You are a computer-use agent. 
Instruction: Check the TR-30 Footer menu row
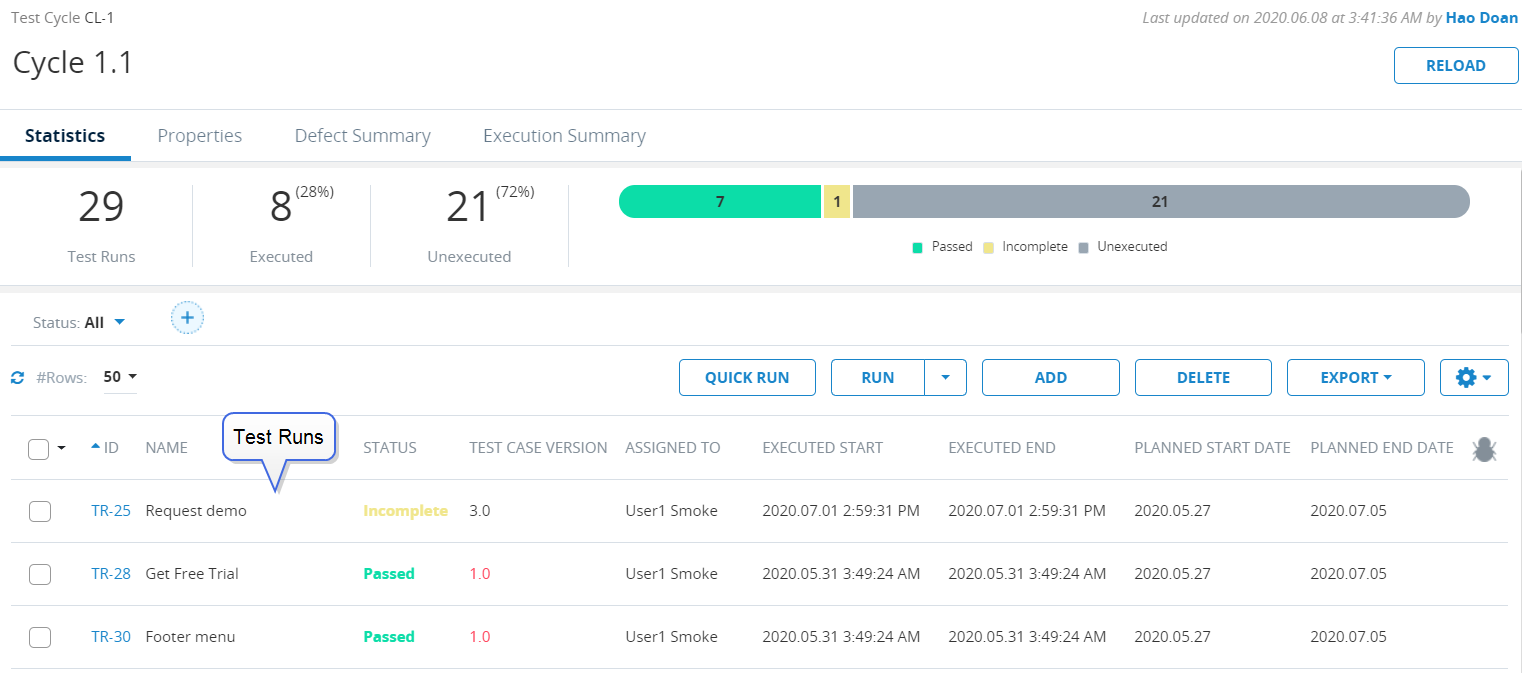(x=40, y=637)
